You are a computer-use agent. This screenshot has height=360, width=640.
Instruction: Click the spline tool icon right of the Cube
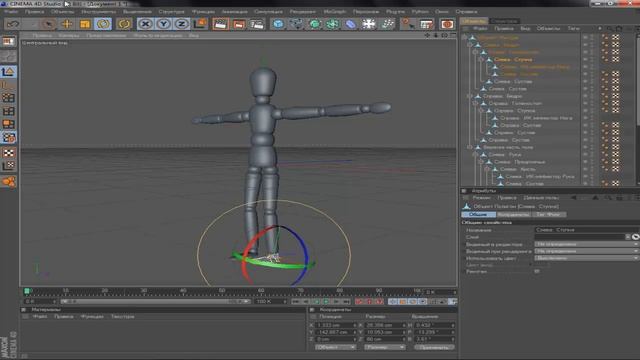(296, 24)
